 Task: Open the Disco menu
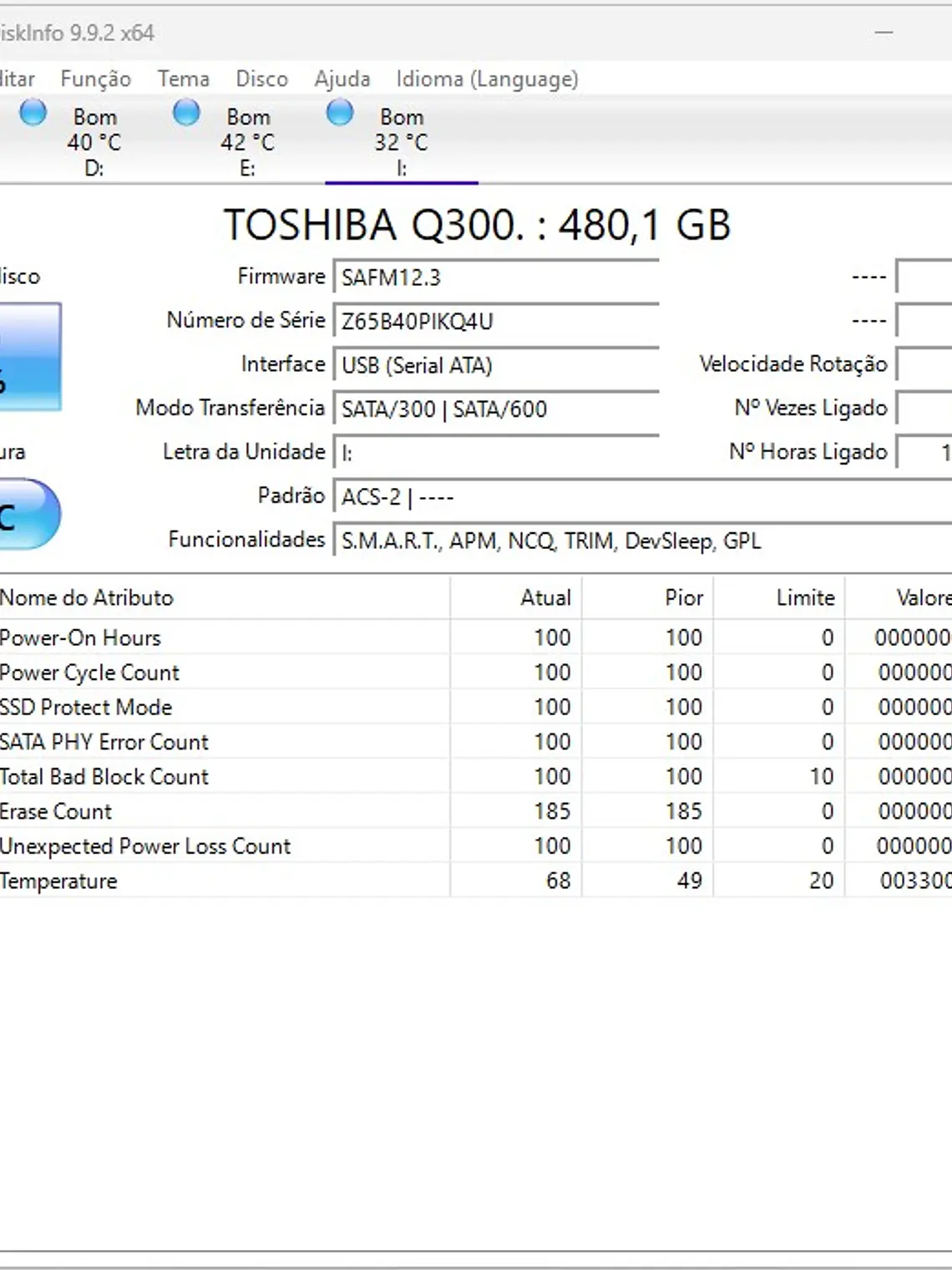[261, 79]
